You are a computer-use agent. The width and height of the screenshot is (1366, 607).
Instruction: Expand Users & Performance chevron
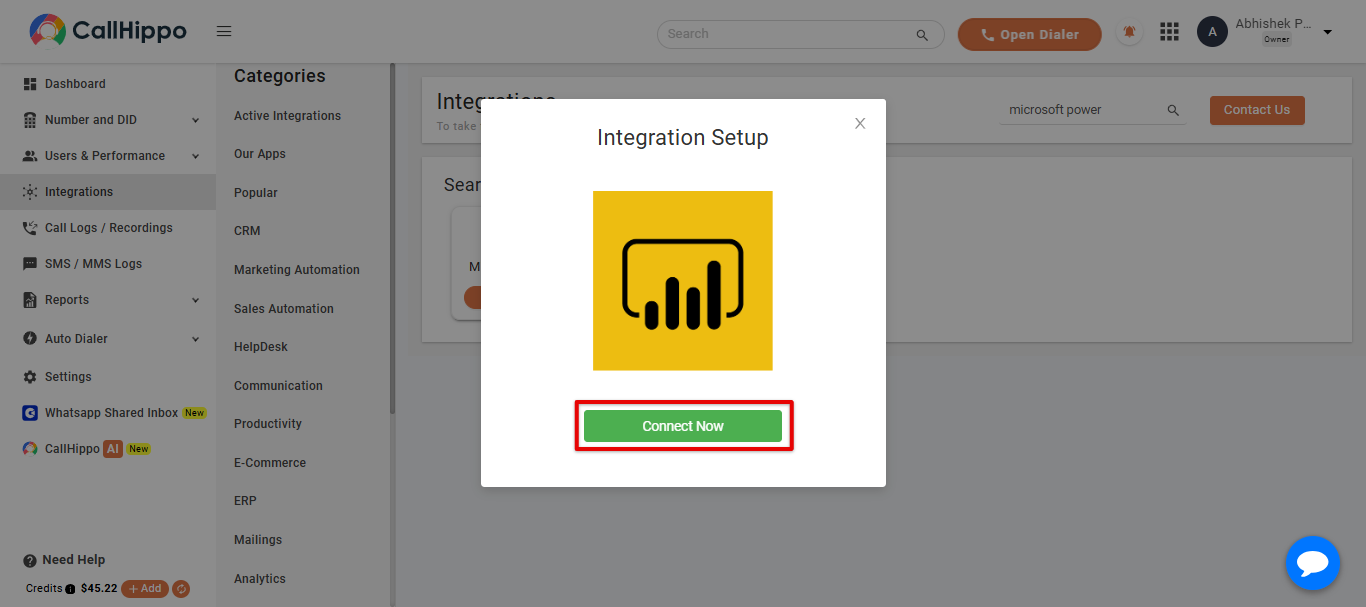tap(195, 156)
